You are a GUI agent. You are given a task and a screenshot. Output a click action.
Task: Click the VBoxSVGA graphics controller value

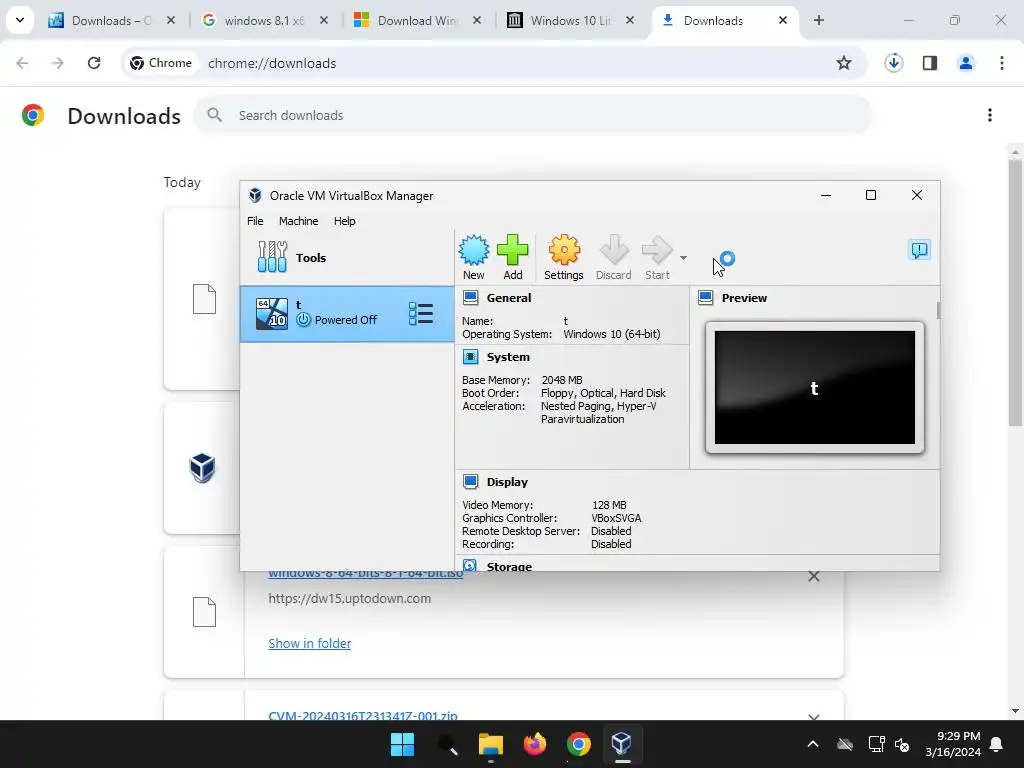(x=616, y=518)
